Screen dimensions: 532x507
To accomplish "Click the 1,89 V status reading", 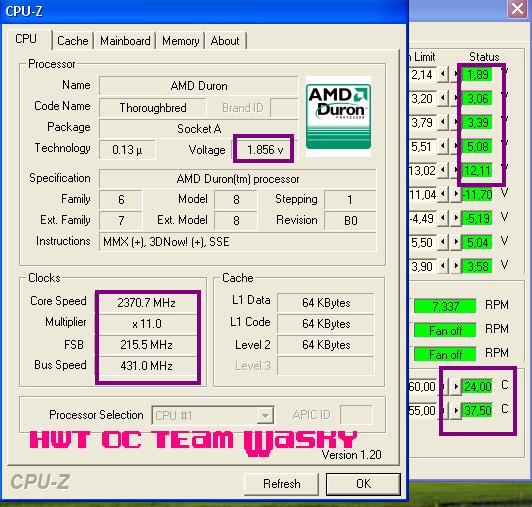I will point(478,74).
